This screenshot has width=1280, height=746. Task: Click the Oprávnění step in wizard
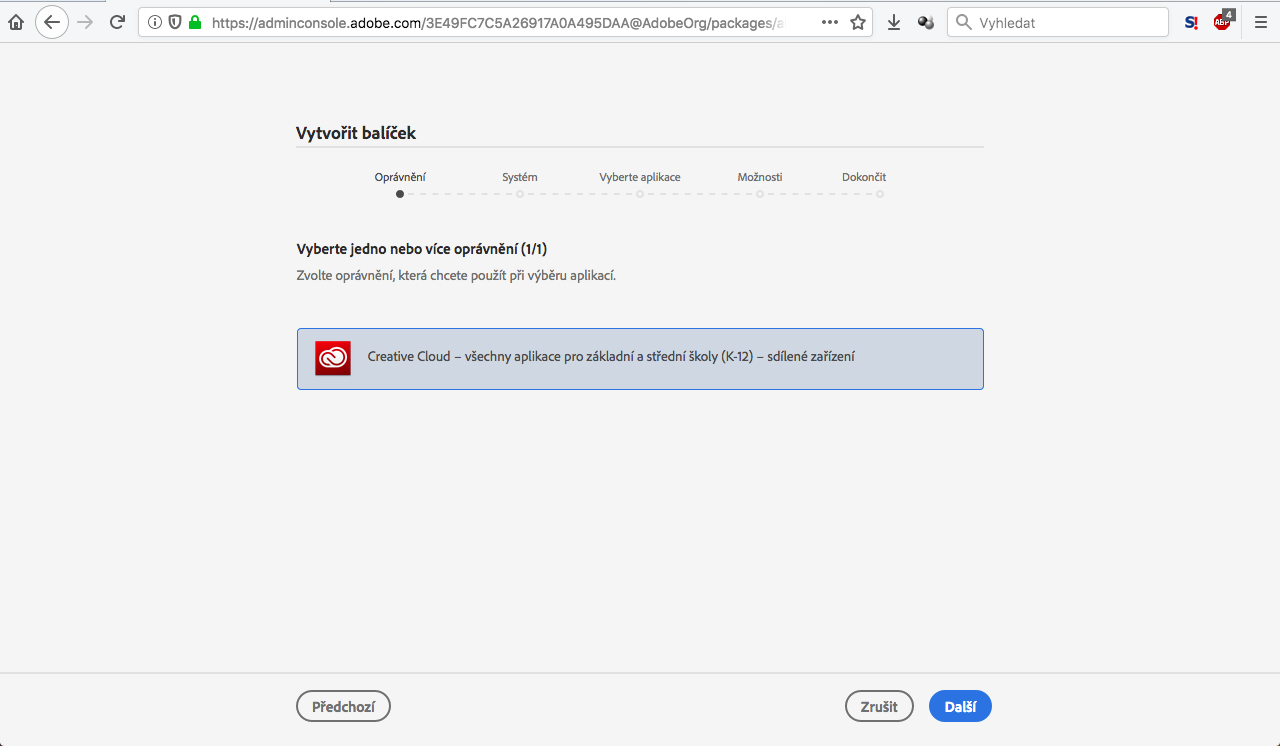[400, 177]
